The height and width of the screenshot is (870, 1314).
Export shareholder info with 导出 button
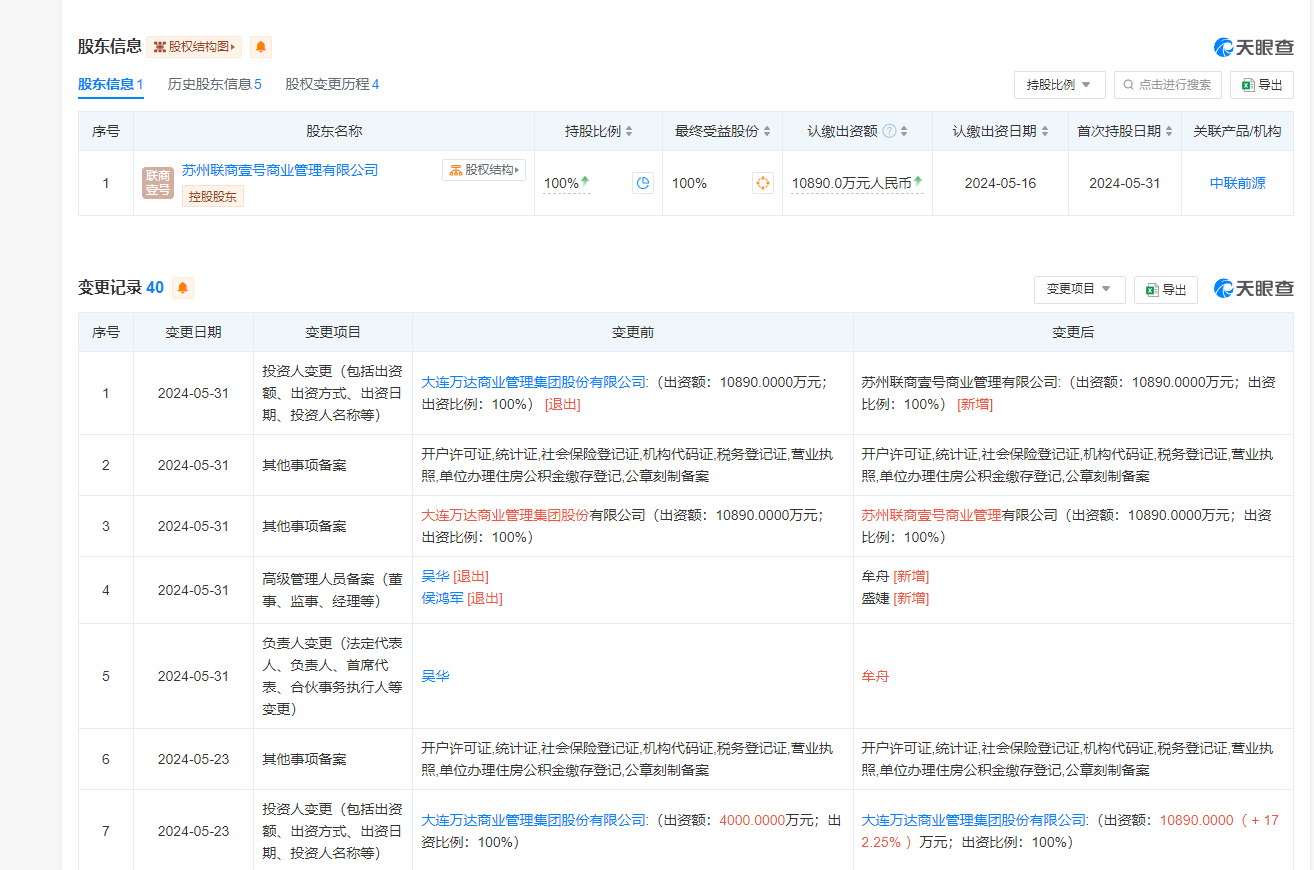(x=1262, y=85)
